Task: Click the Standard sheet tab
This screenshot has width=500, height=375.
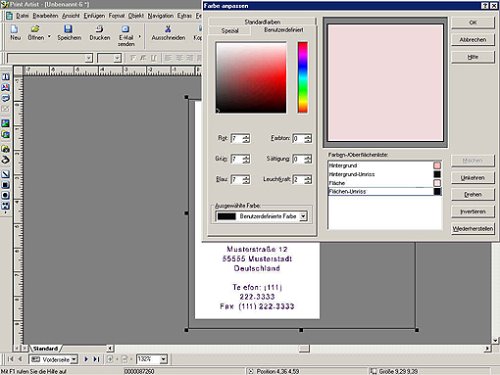Action: [45, 349]
